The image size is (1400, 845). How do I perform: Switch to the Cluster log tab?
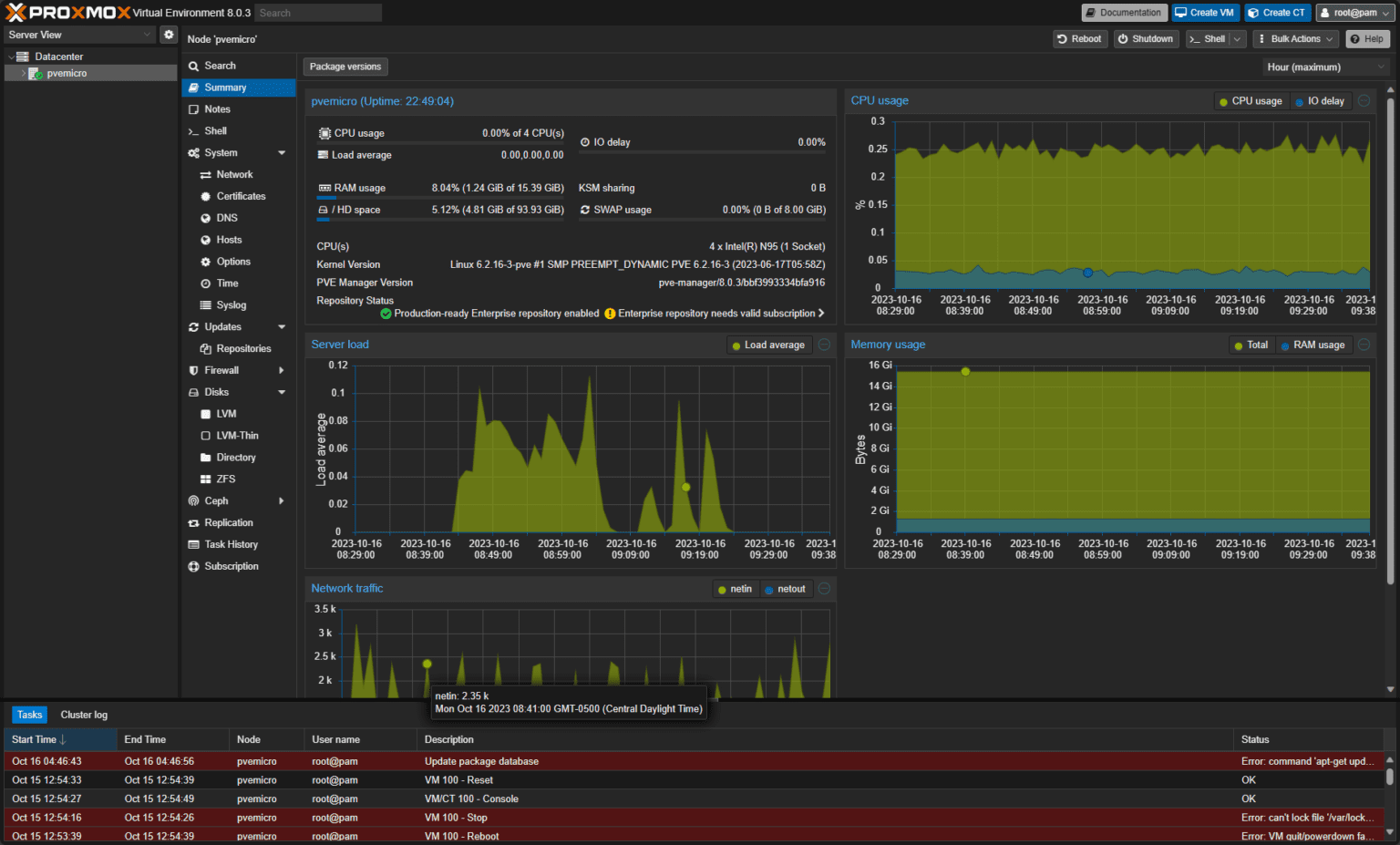click(x=83, y=715)
